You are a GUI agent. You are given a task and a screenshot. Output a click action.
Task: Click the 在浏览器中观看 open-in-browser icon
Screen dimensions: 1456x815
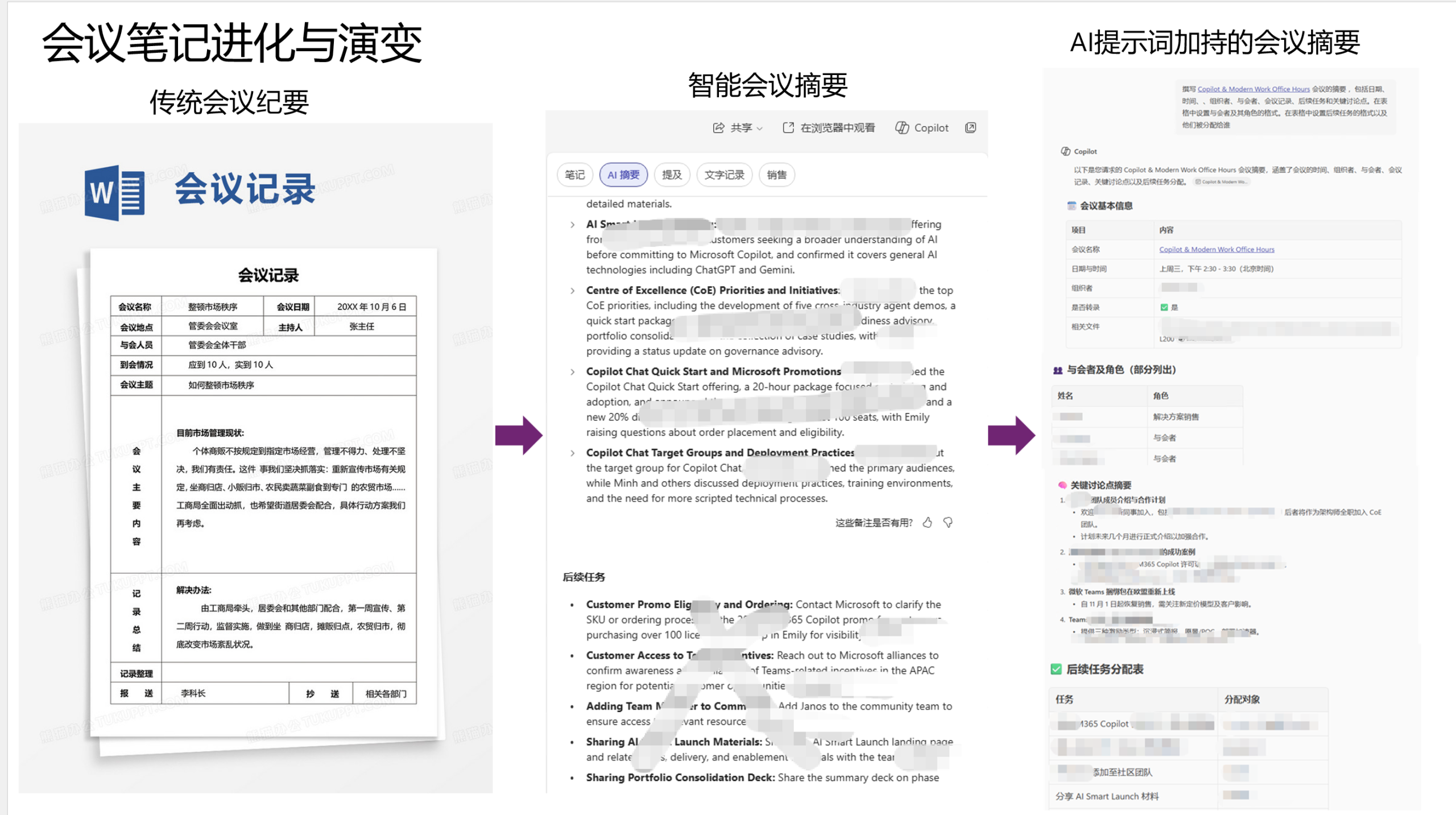[x=788, y=128]
